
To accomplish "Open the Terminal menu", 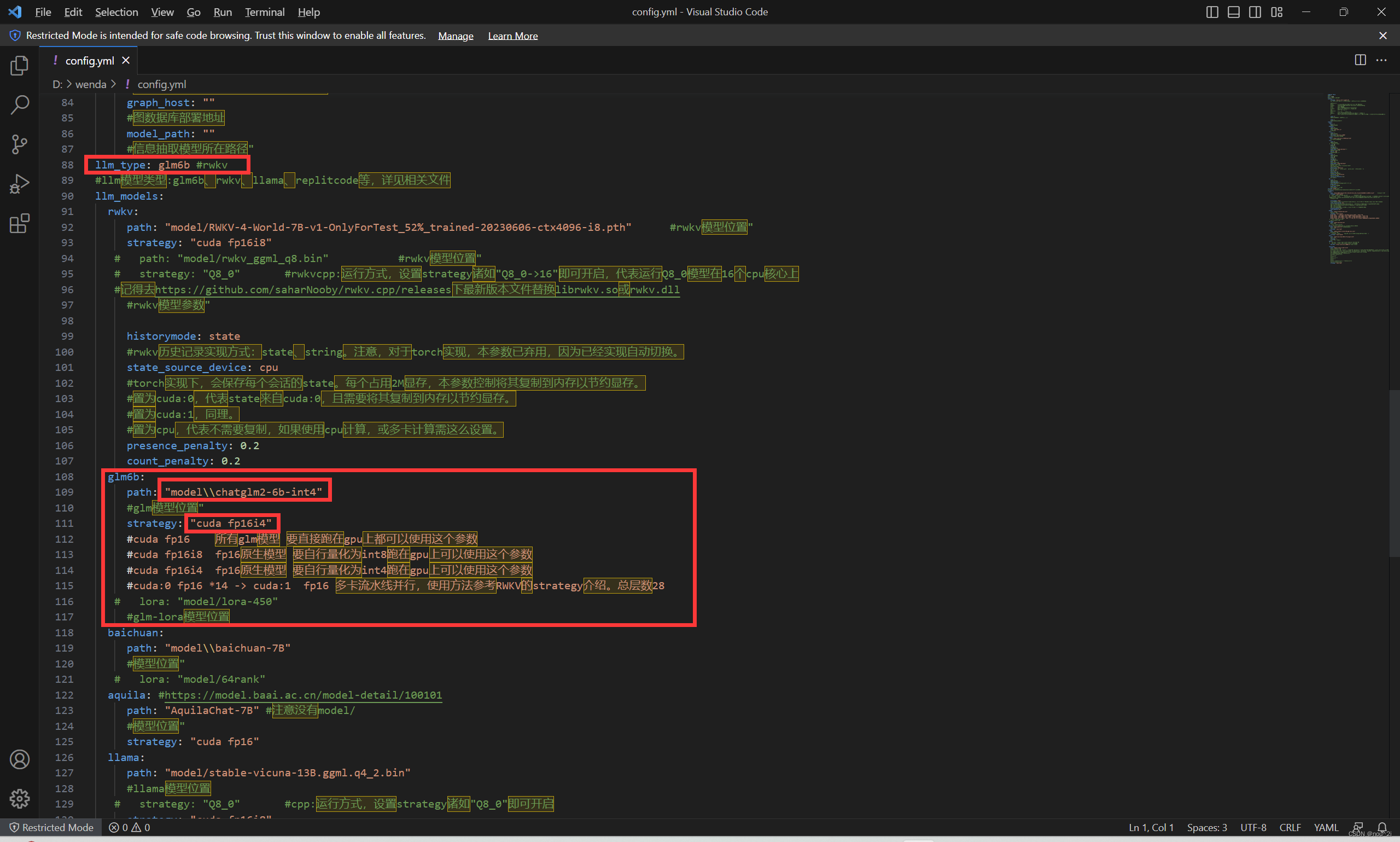I will coord(264,12).
